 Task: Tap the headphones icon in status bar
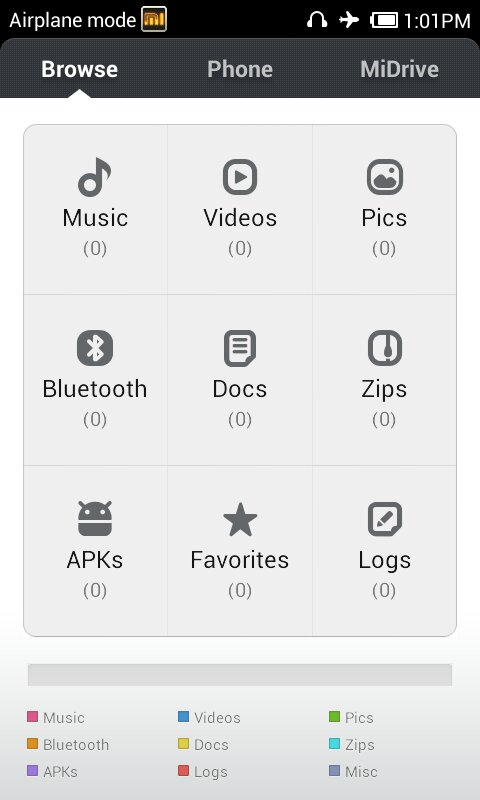[317, 20]
